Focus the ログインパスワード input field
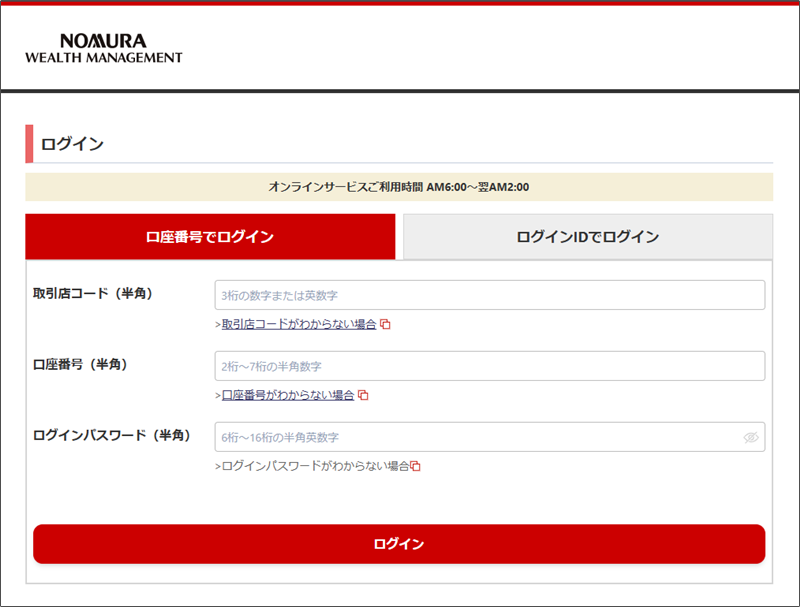The image size is (800, 607). pos(490,437)
